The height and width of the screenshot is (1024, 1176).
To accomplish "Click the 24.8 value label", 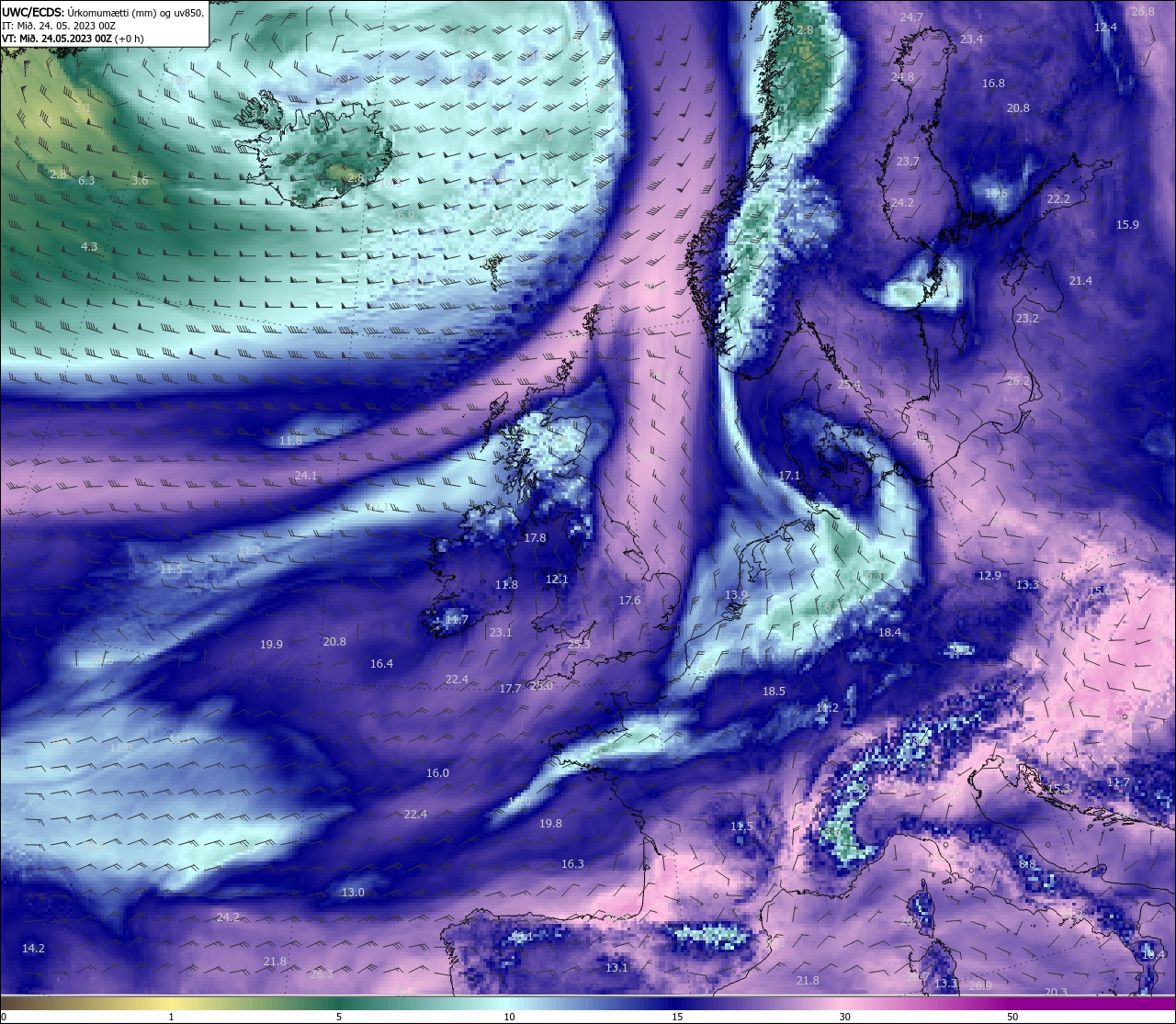I will pyautogui.click(x=902, y=77).
